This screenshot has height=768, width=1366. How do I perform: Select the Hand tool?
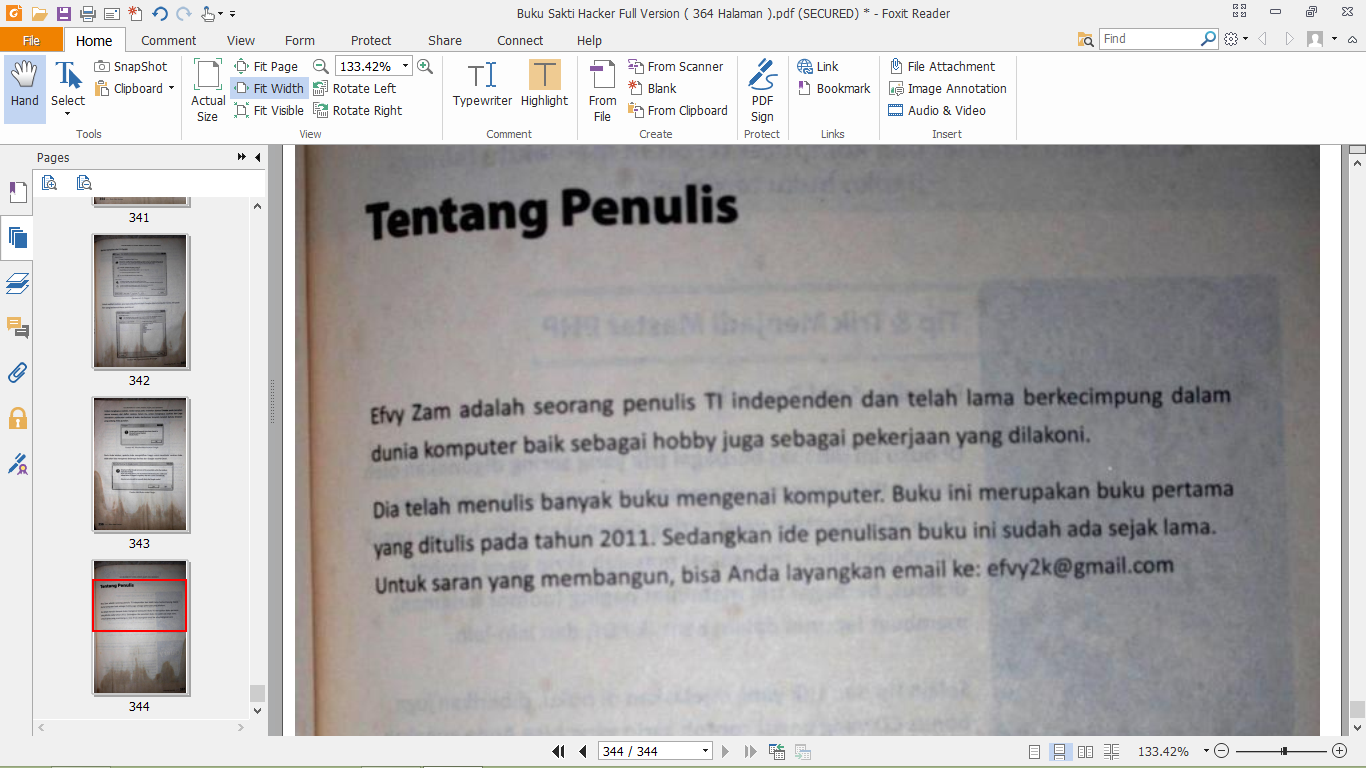click(25, 89)
